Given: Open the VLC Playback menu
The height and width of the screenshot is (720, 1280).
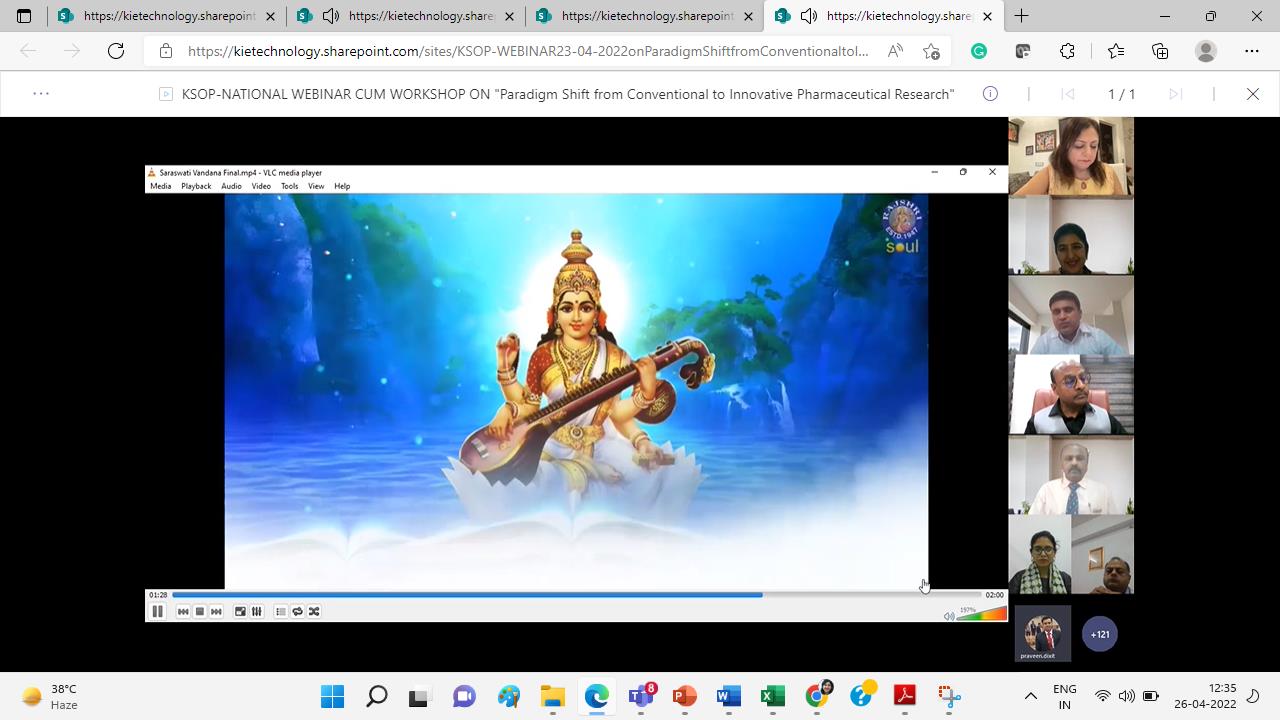Looking at the screenshot, I should (x=196, y=186).
